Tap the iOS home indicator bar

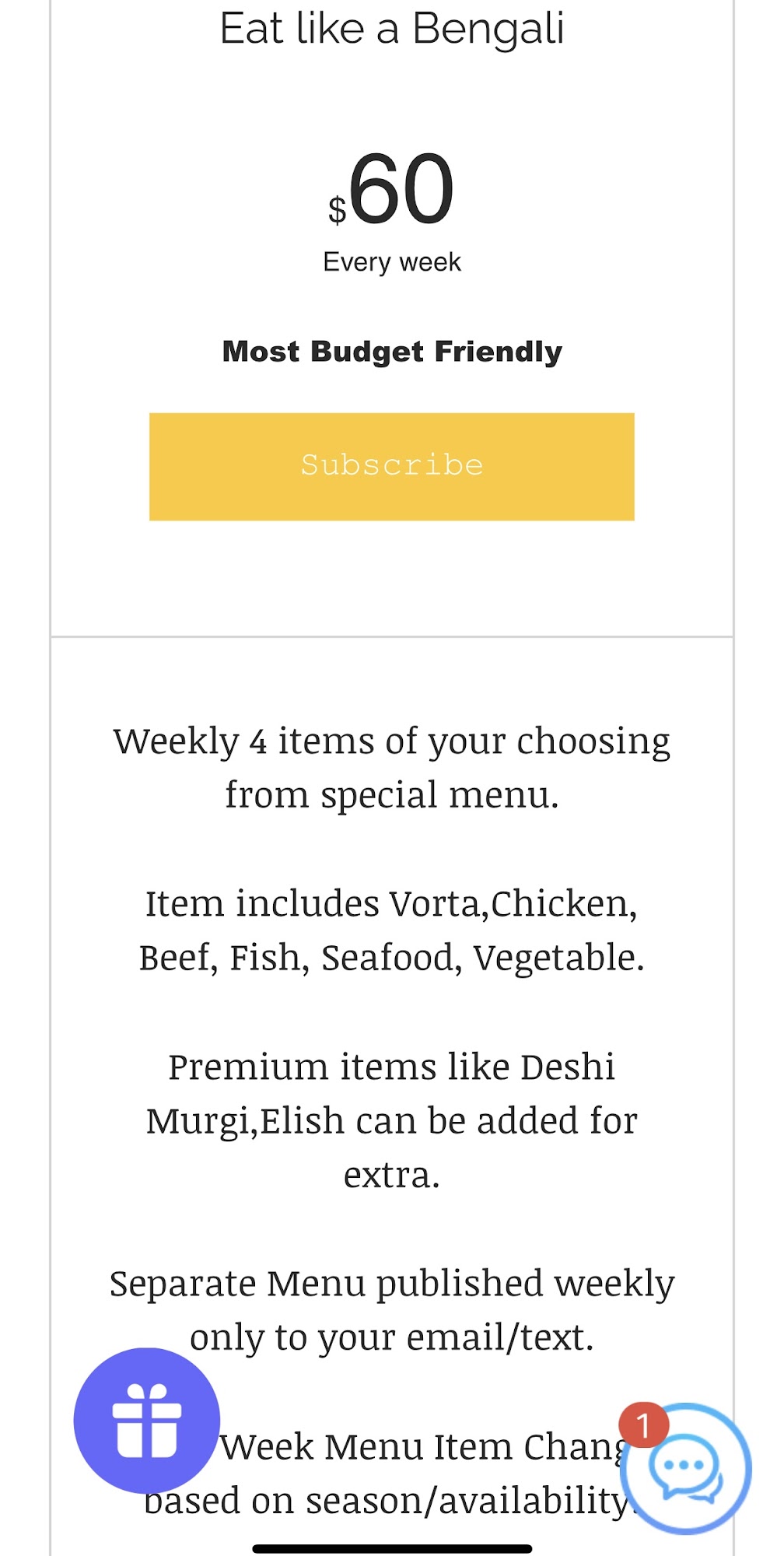[x=392, y=1548]
